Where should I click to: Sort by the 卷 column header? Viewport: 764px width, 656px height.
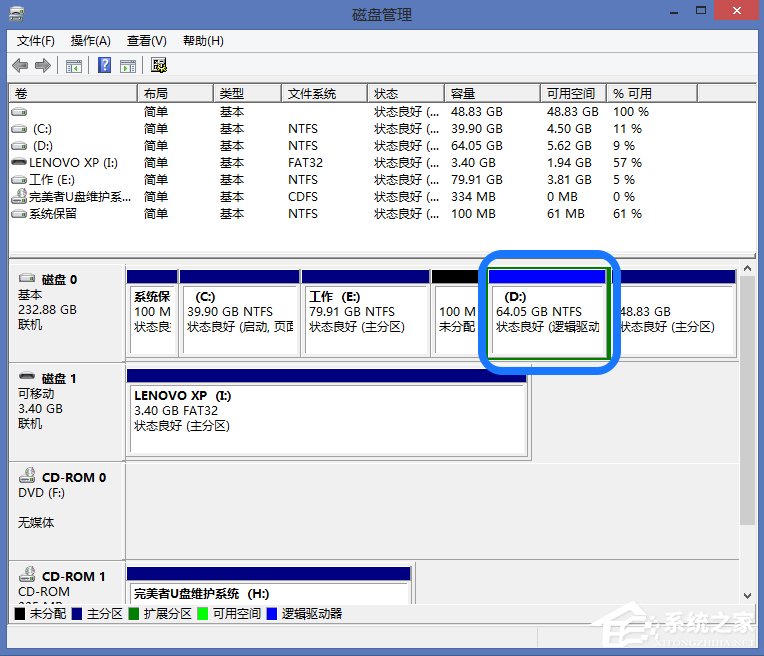click(x=73, y=93)
